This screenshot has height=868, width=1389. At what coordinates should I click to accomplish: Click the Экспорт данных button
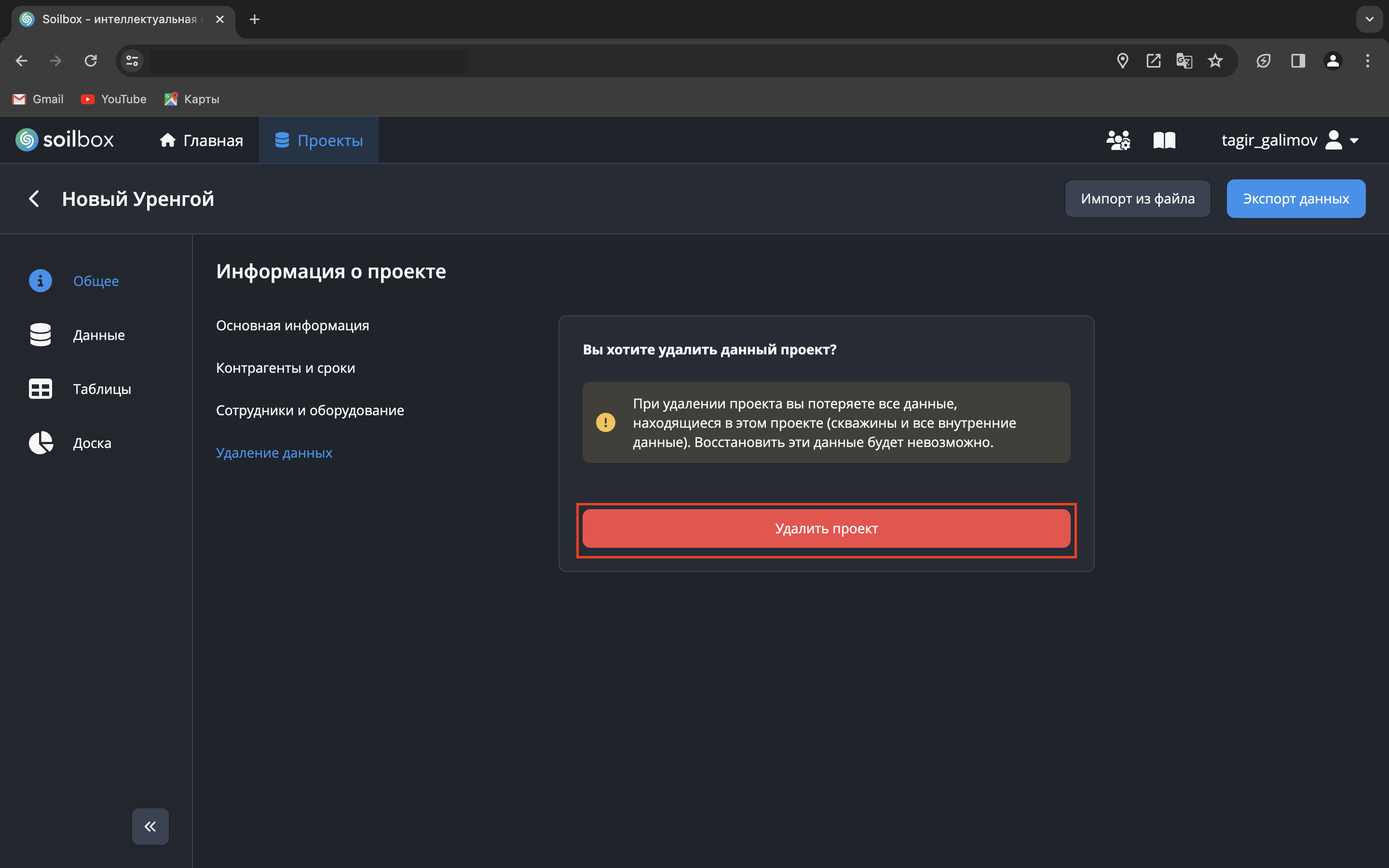(1295, 199)
